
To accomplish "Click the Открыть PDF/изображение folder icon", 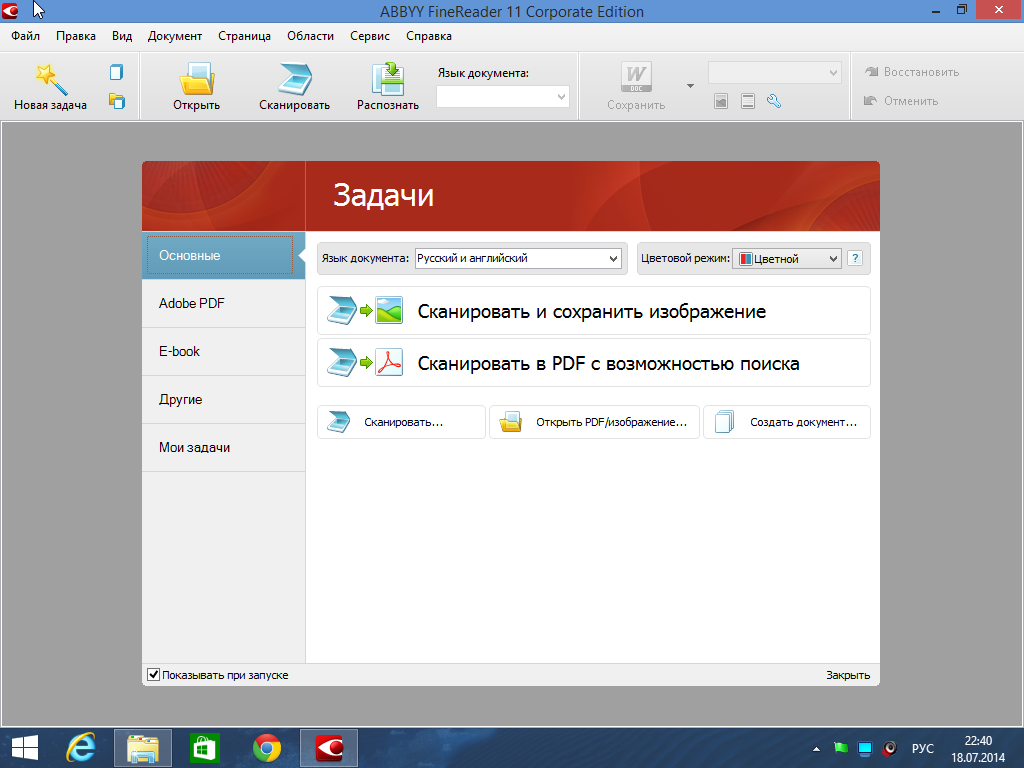I will [510, 422].
